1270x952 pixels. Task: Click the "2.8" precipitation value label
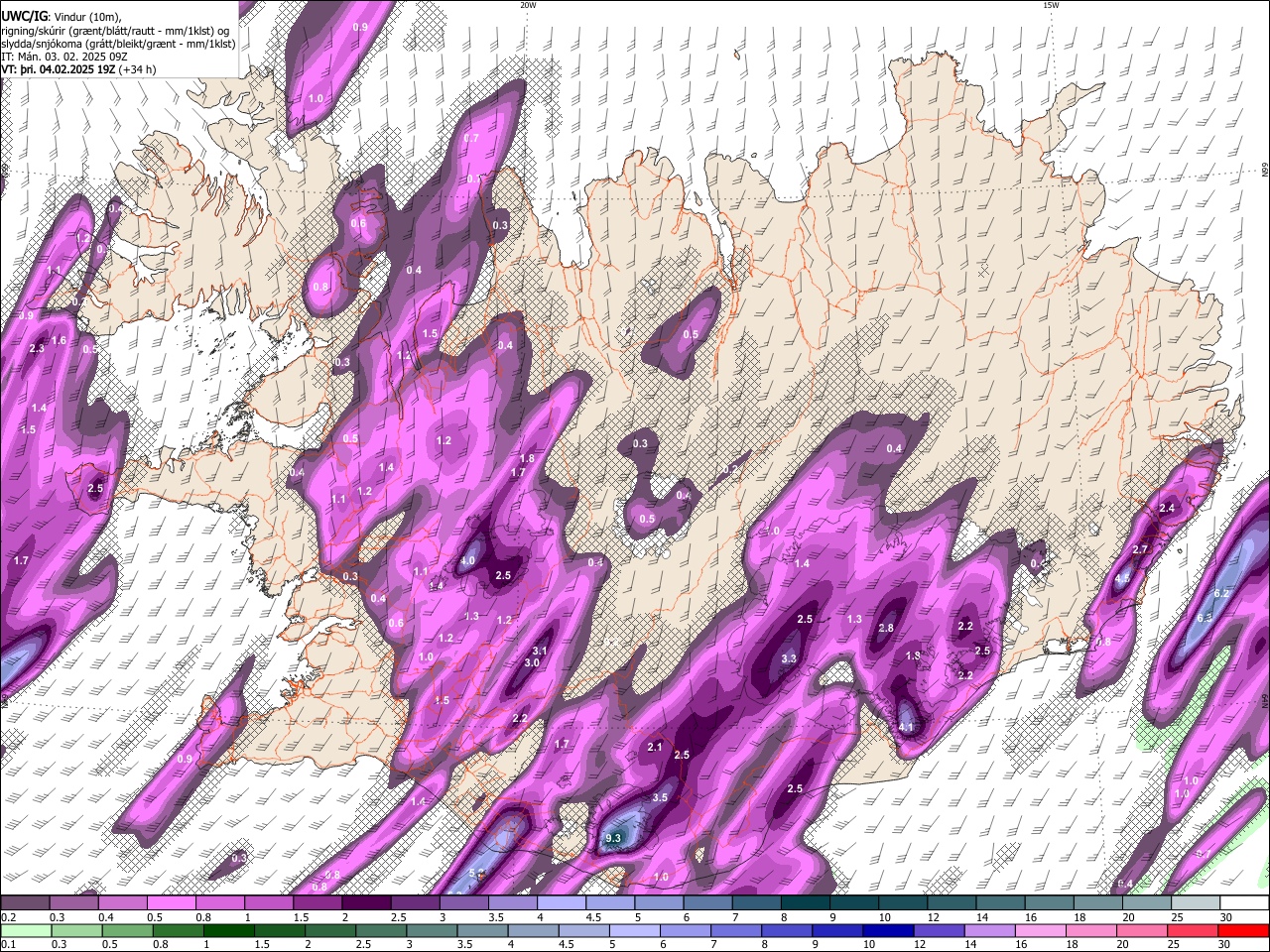pyautogui.click(x=886, y=629)
